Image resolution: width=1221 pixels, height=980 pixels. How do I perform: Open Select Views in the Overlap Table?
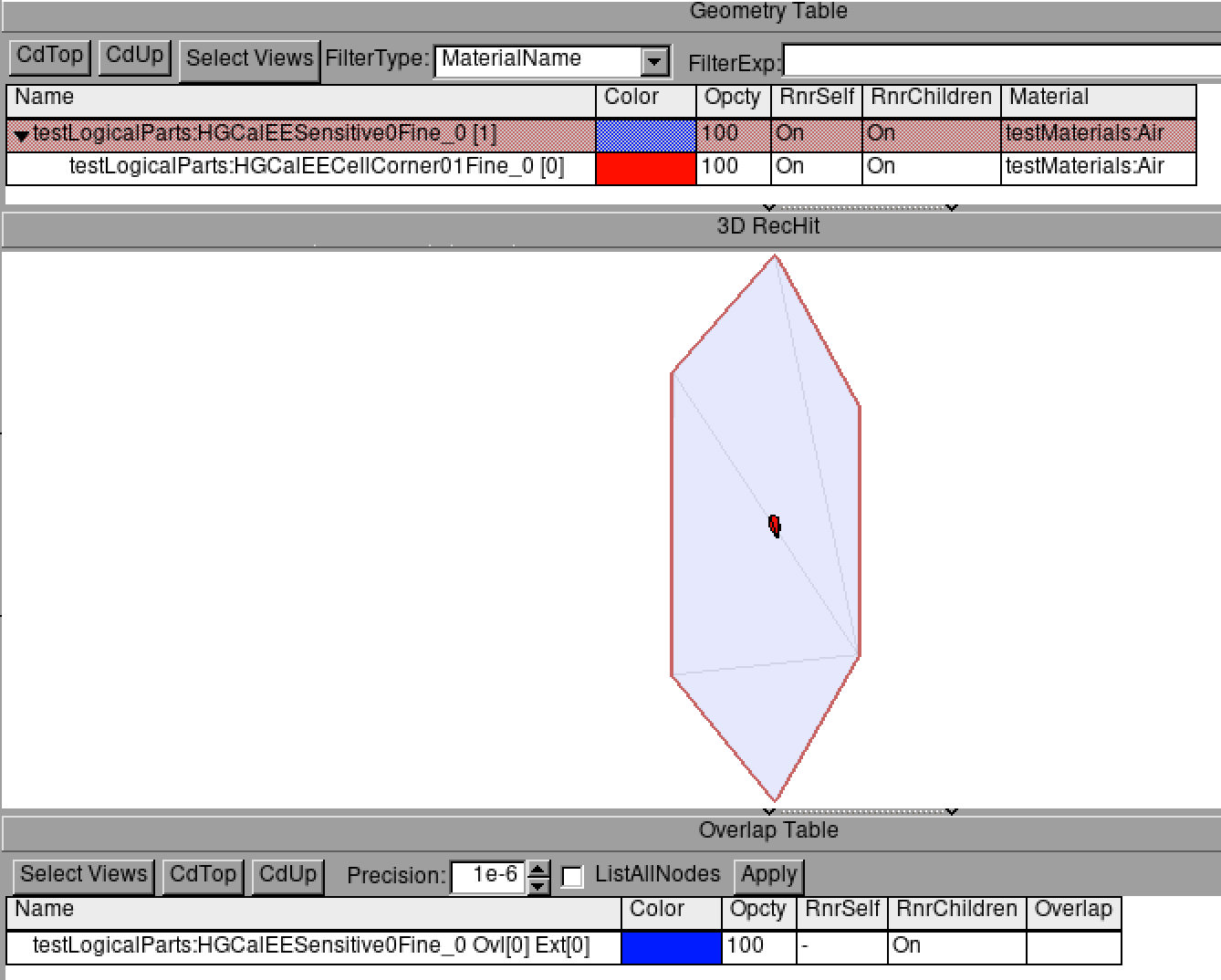82,873
